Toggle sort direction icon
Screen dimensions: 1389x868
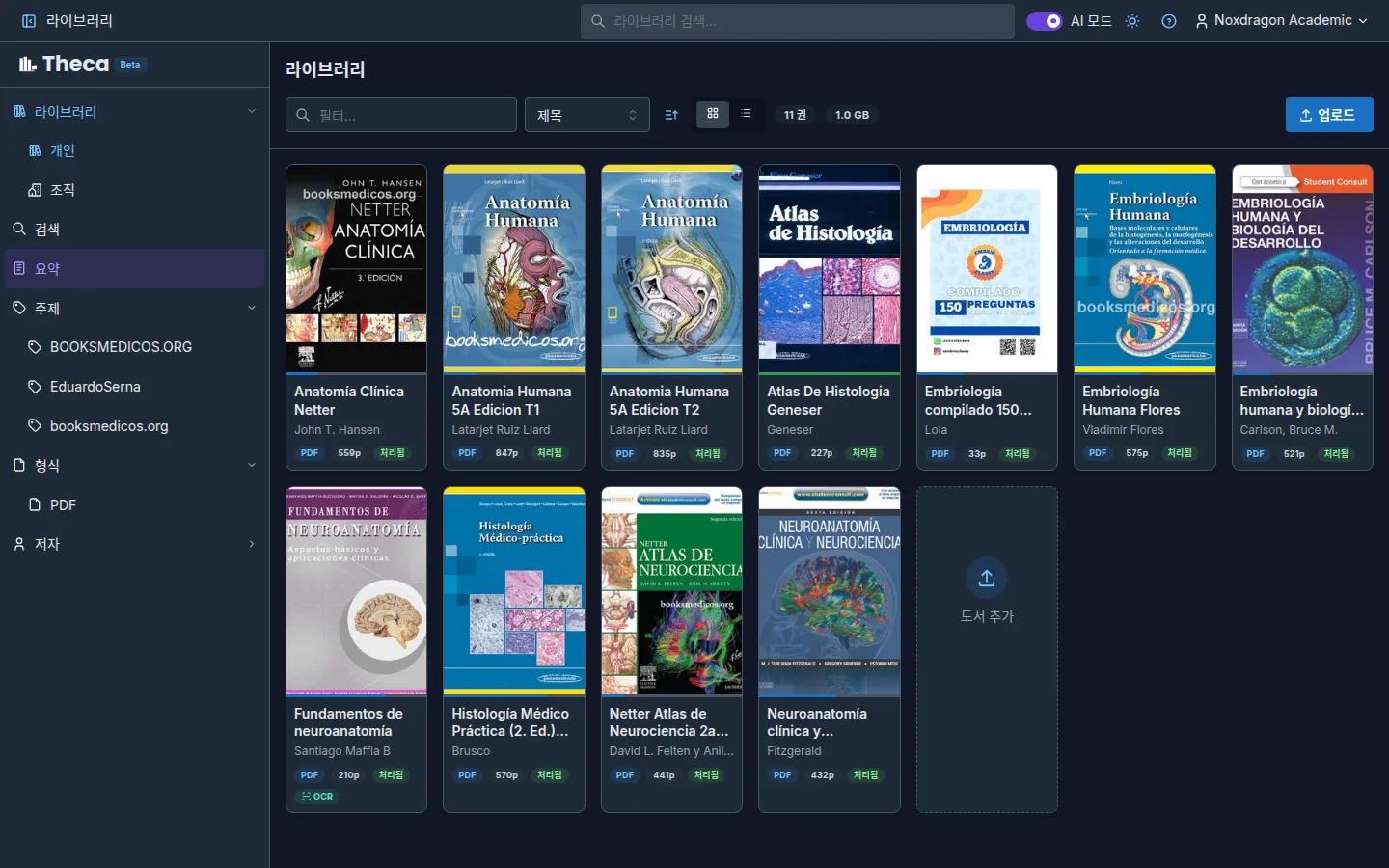(671, 115)
